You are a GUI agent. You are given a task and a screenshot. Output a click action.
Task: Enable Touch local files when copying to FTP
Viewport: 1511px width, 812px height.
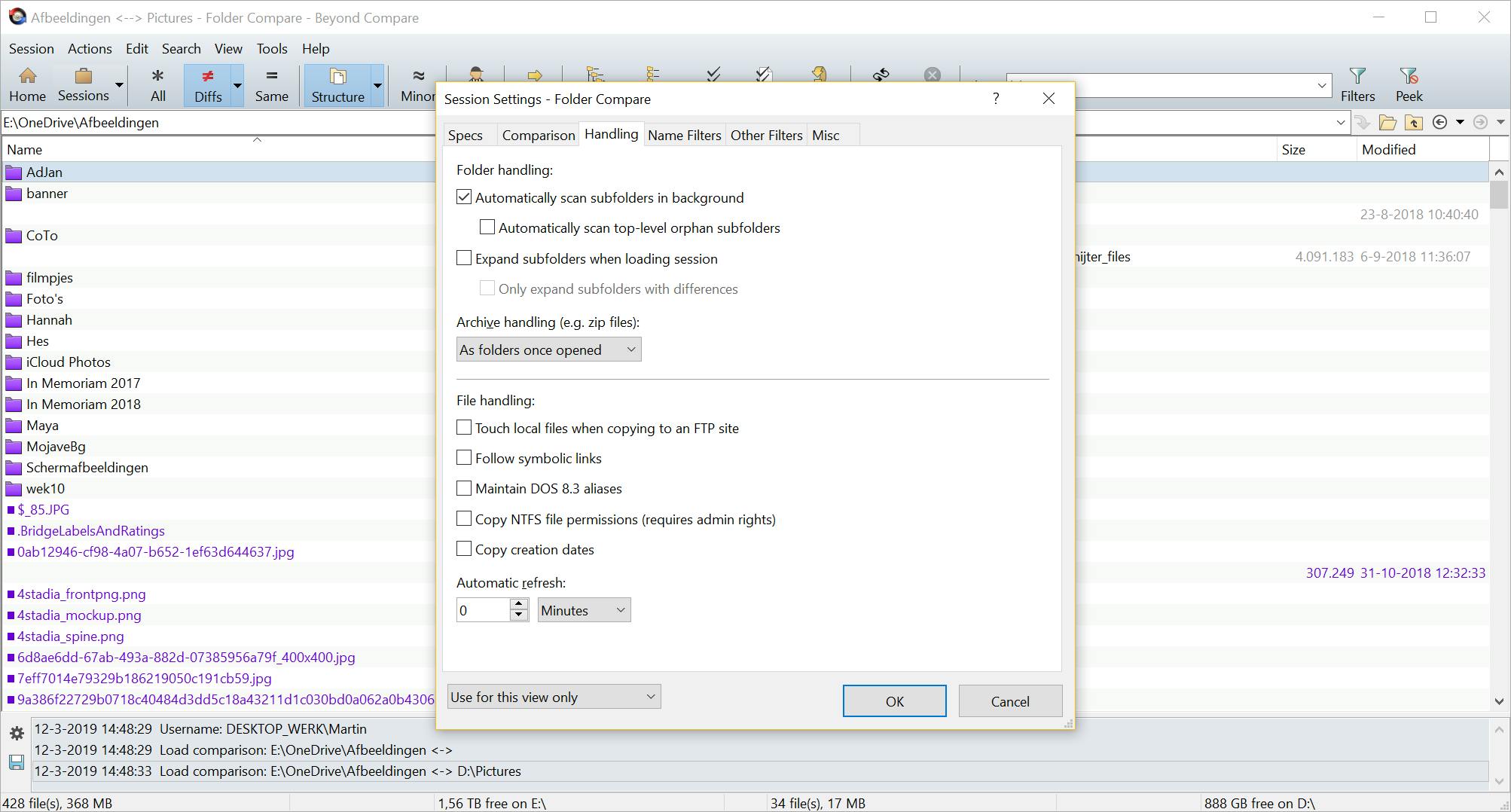(x=464, y=428)
